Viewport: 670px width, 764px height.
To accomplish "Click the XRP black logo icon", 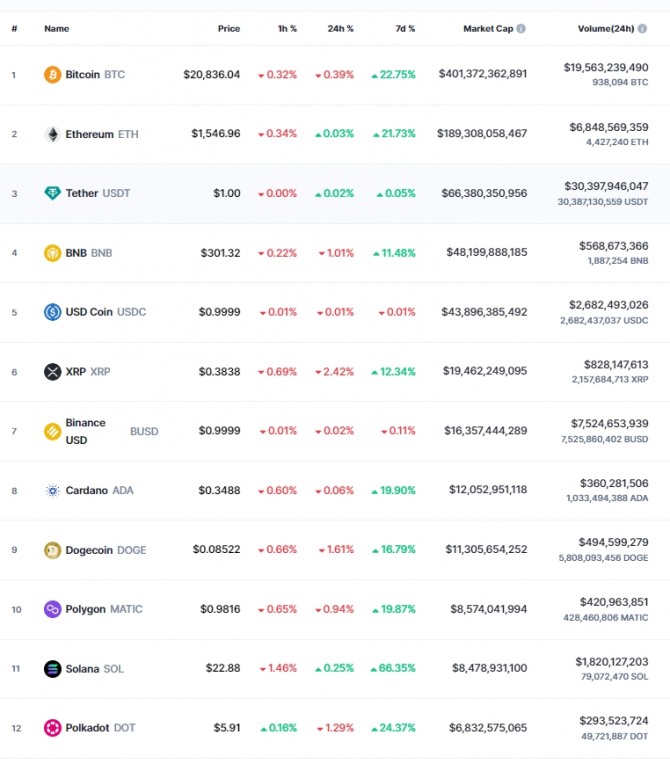I will (x=53, y=372).
